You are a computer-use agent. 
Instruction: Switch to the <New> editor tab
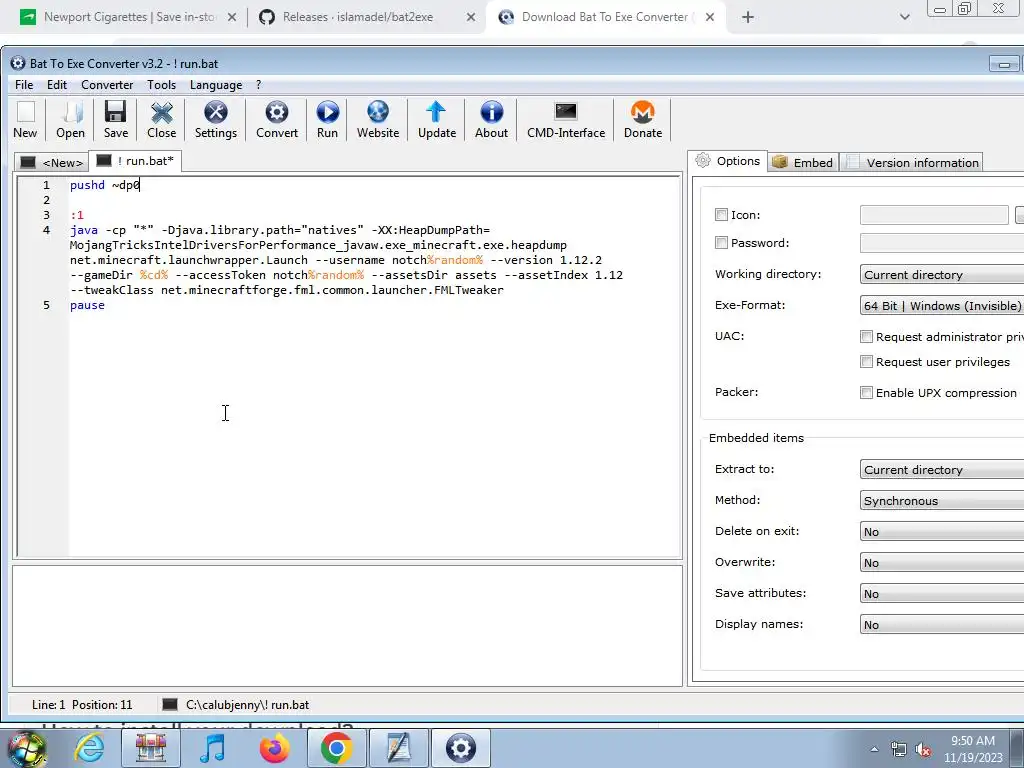click(x=52, y=163)
